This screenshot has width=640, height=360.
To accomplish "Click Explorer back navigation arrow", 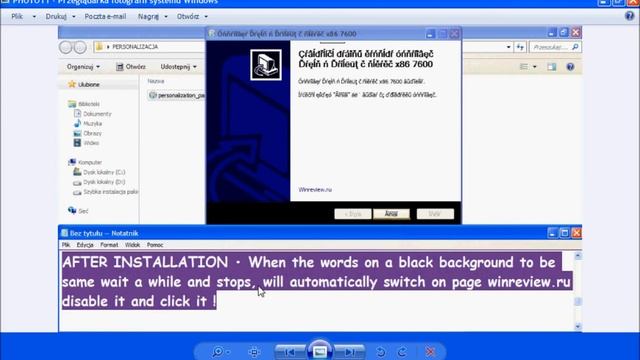I will (65, 47).
